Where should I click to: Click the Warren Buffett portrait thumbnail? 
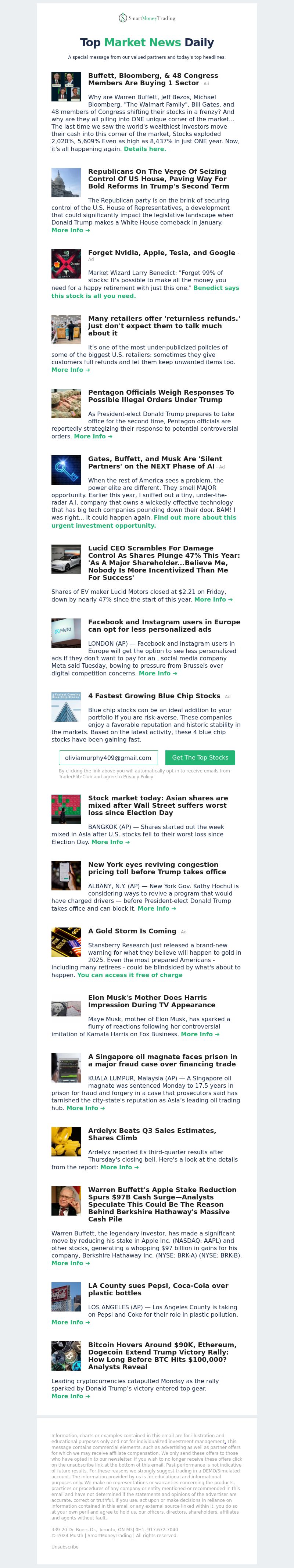point(66,1201)
